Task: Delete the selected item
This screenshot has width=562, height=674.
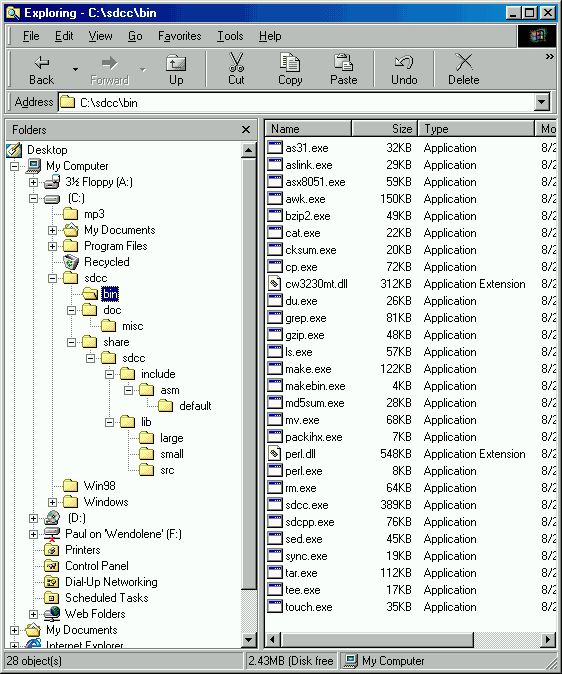Action: pyautogui.click(x=464, y=70)
